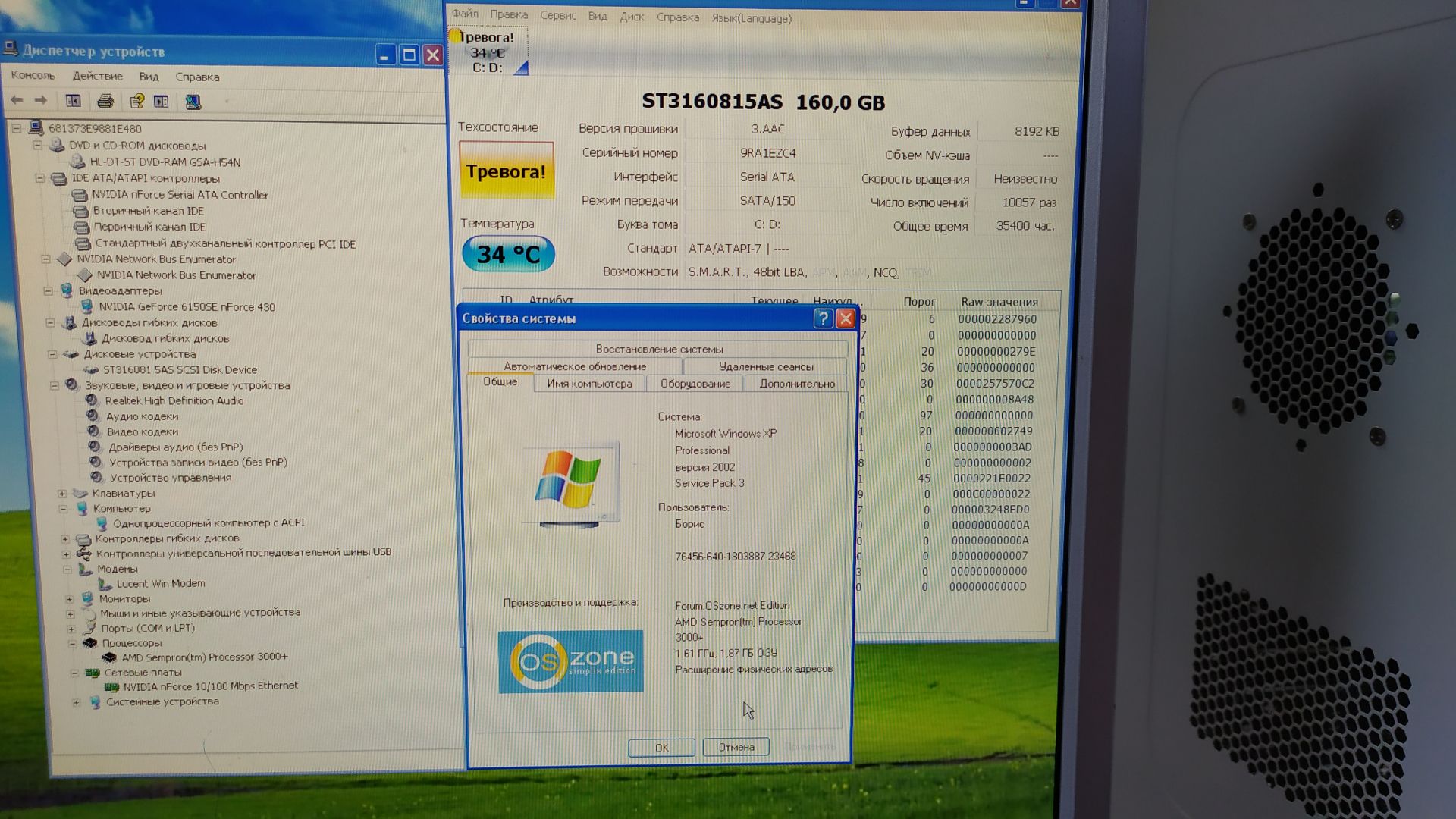The width and height of the screenshot is (1456, 819).
Task: Open Восстановление системы tab
Action: pos(658,349)
